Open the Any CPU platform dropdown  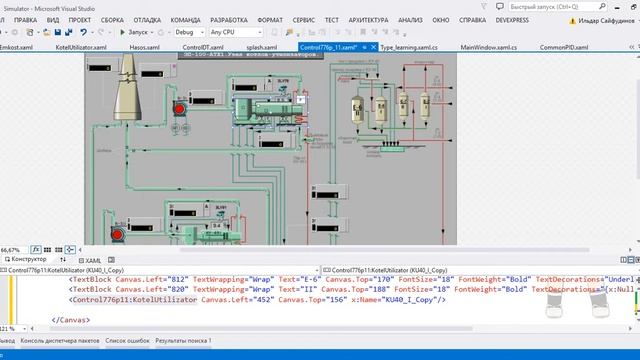(x=236, y=32)
